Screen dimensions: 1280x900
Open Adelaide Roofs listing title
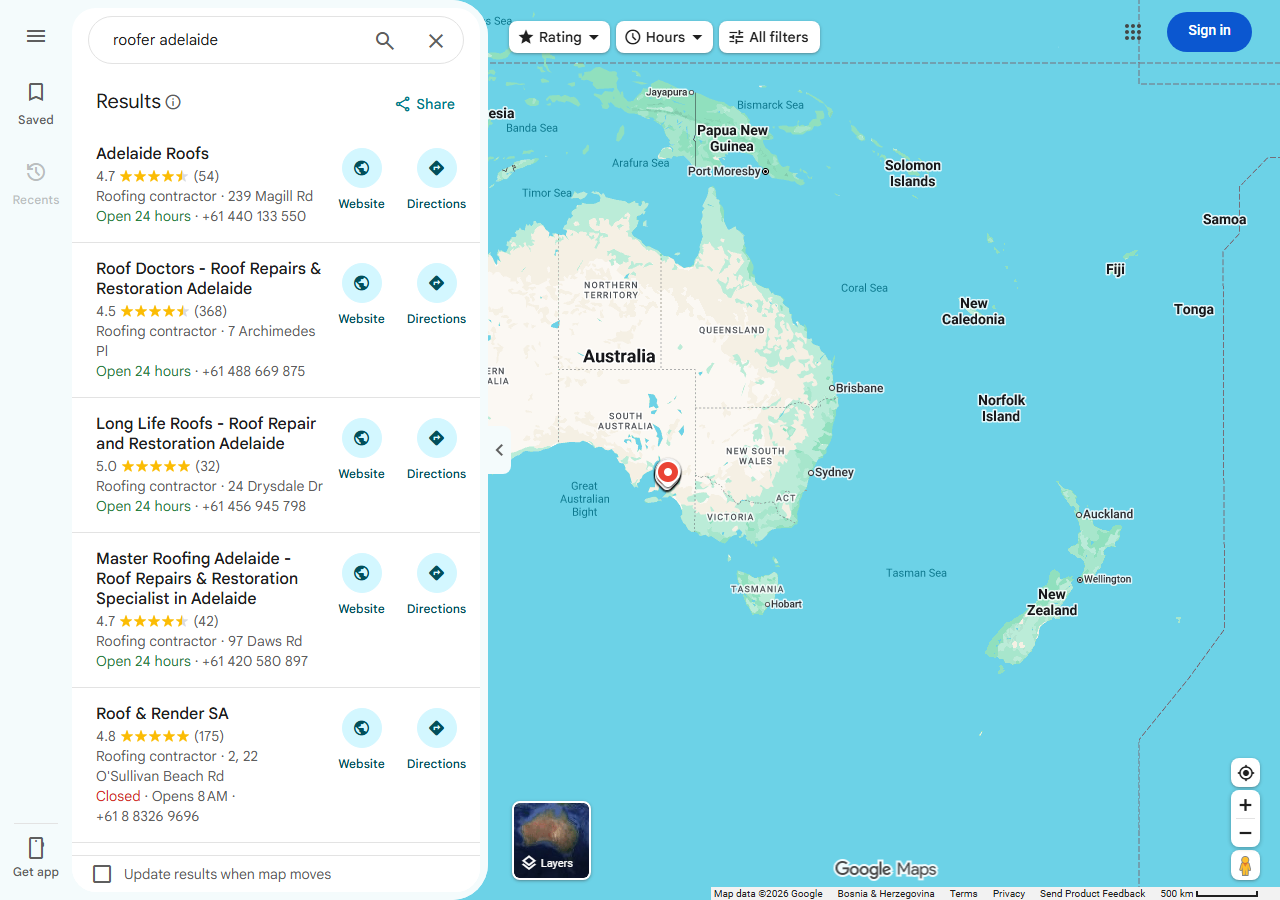point(152,153)
